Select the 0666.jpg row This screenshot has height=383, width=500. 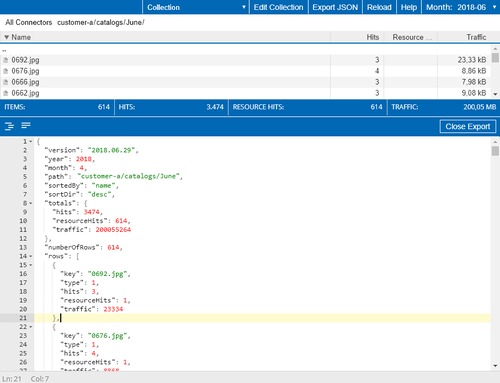click(x=245, y=82)
